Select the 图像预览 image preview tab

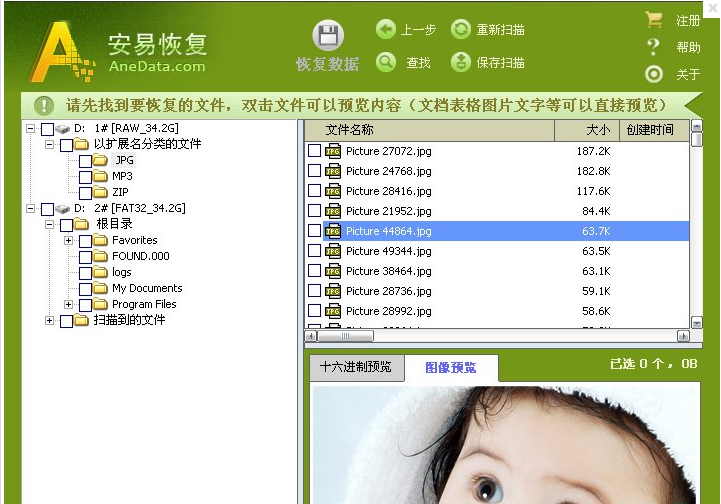(x=450, y=368)
